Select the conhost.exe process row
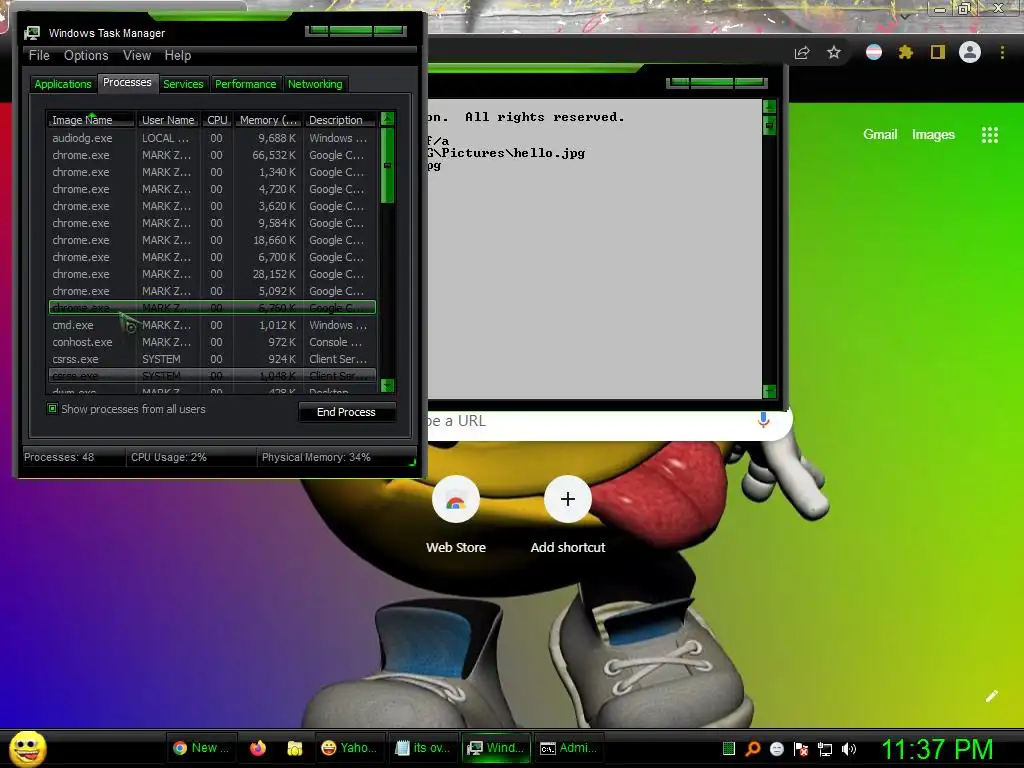The width and height of the screenshot is (1024, 768). (x=212, y=342)
